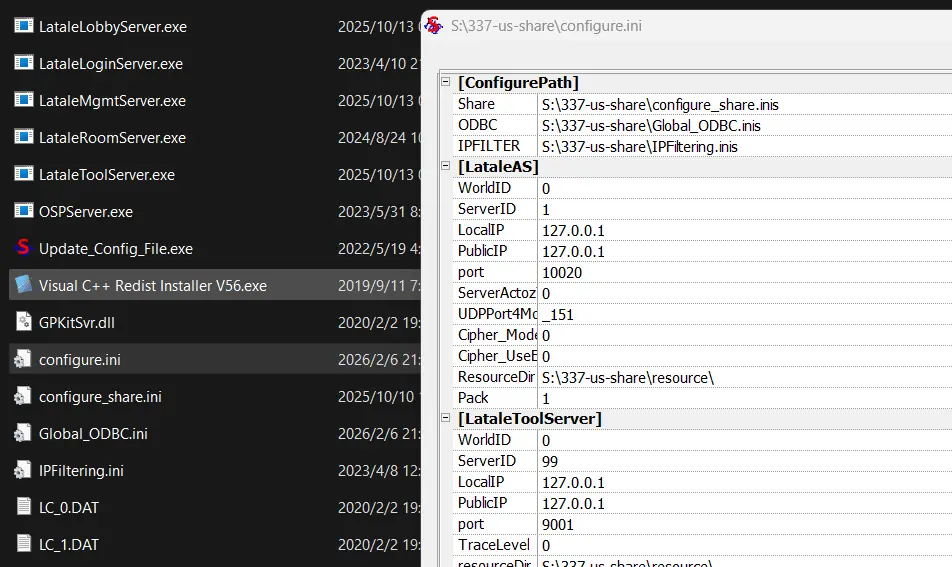Select the LataleLoginServer.exe icon
Screen dimensions: 952x567
(x=24, y=64)
